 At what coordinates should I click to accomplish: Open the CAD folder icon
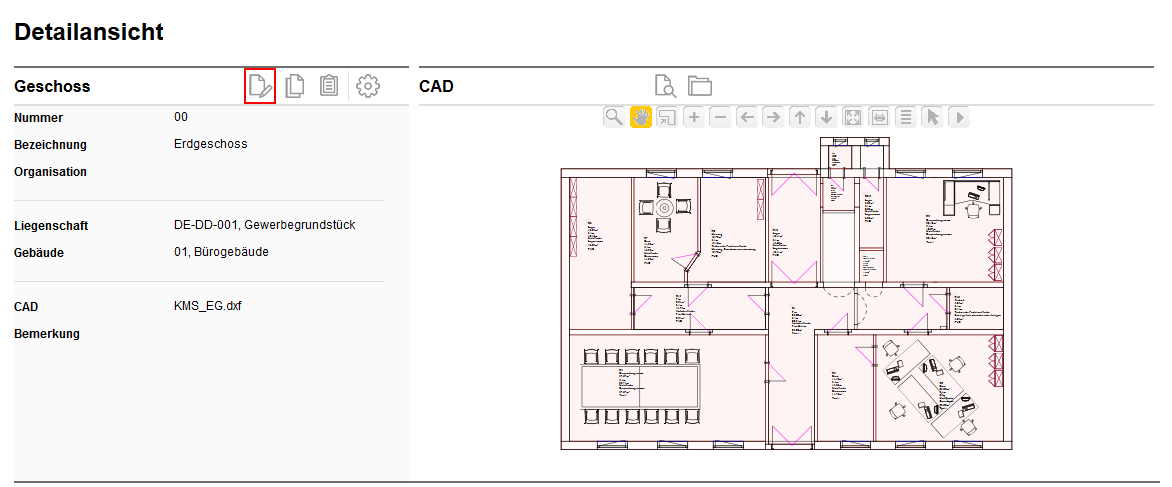(699, 86)
